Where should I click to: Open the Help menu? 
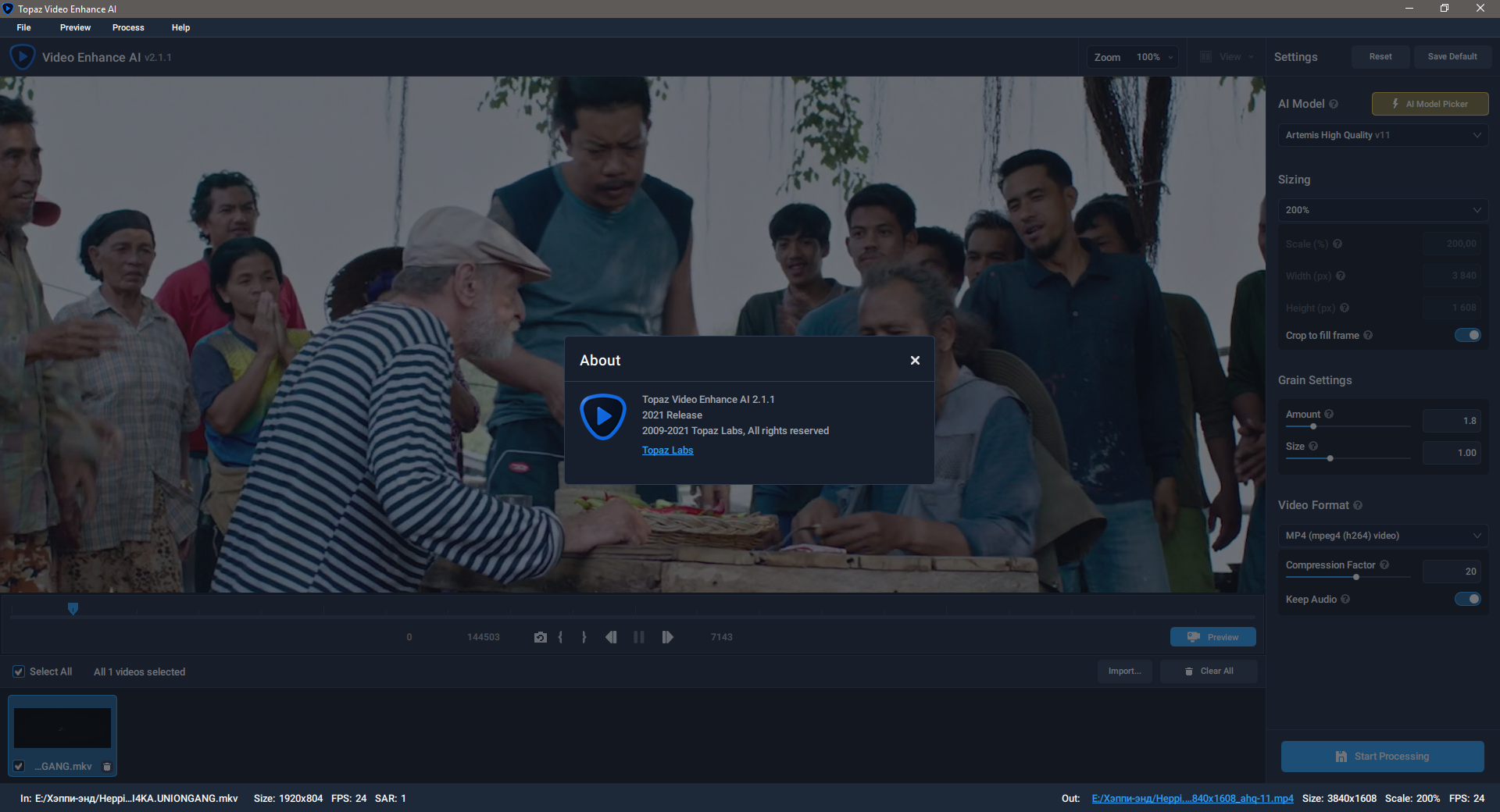(180, 27)
